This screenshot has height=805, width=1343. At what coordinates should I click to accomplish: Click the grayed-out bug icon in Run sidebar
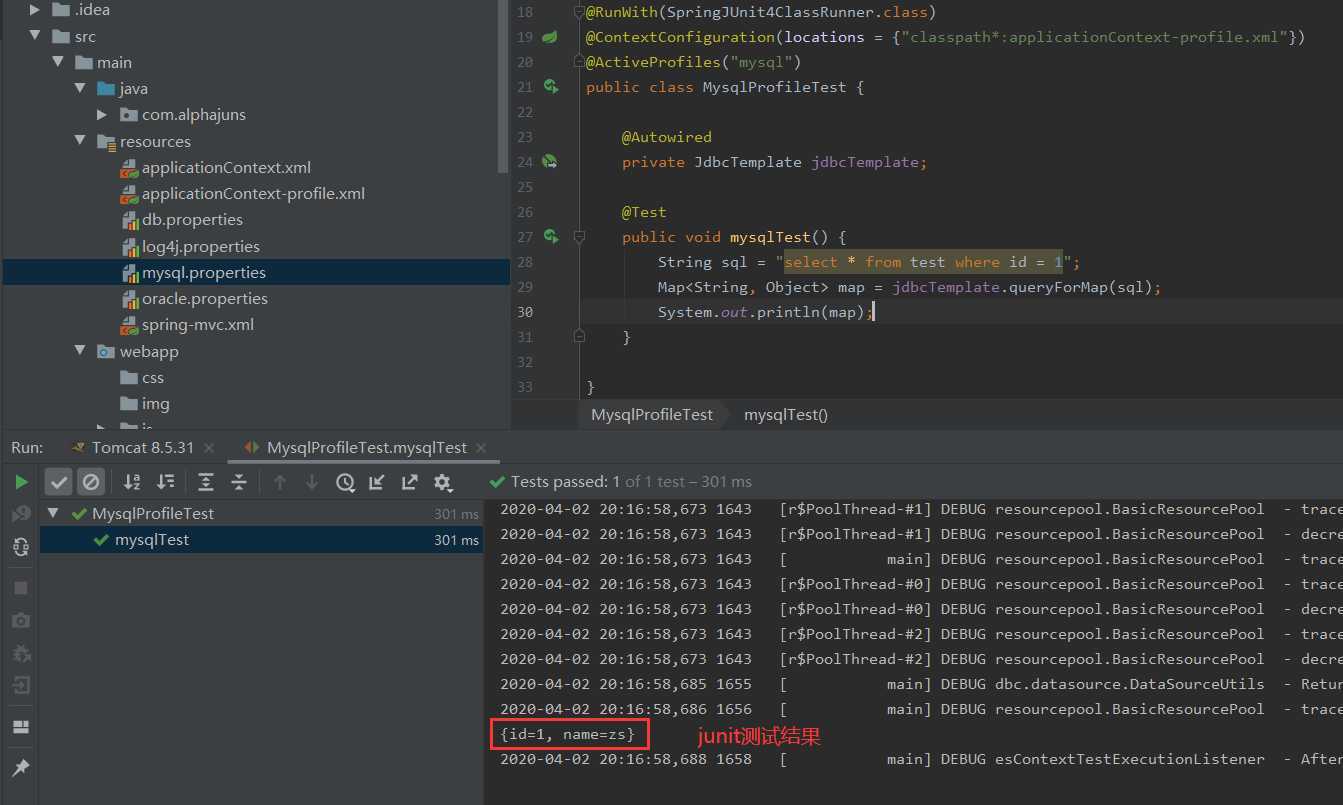[21, 653]
